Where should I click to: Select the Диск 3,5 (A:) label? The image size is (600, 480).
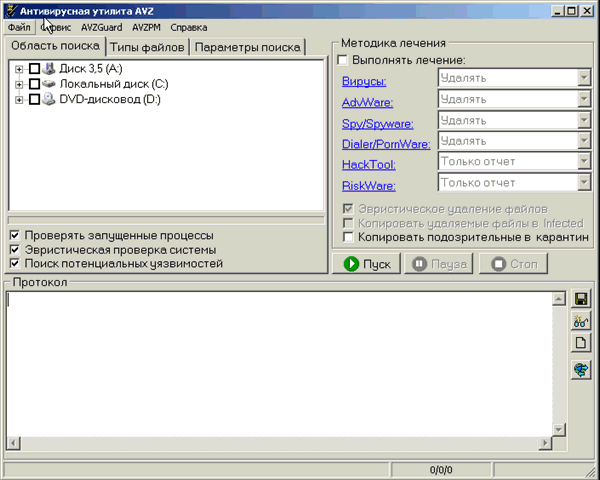click(x=91, y=69)
